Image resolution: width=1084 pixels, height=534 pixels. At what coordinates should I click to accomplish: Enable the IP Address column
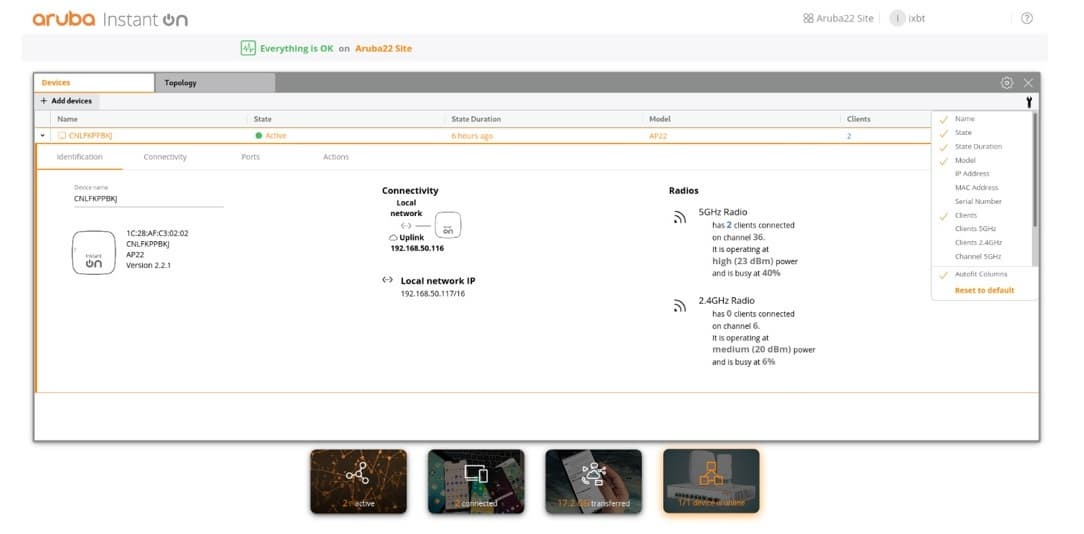[x=972, y=174]
